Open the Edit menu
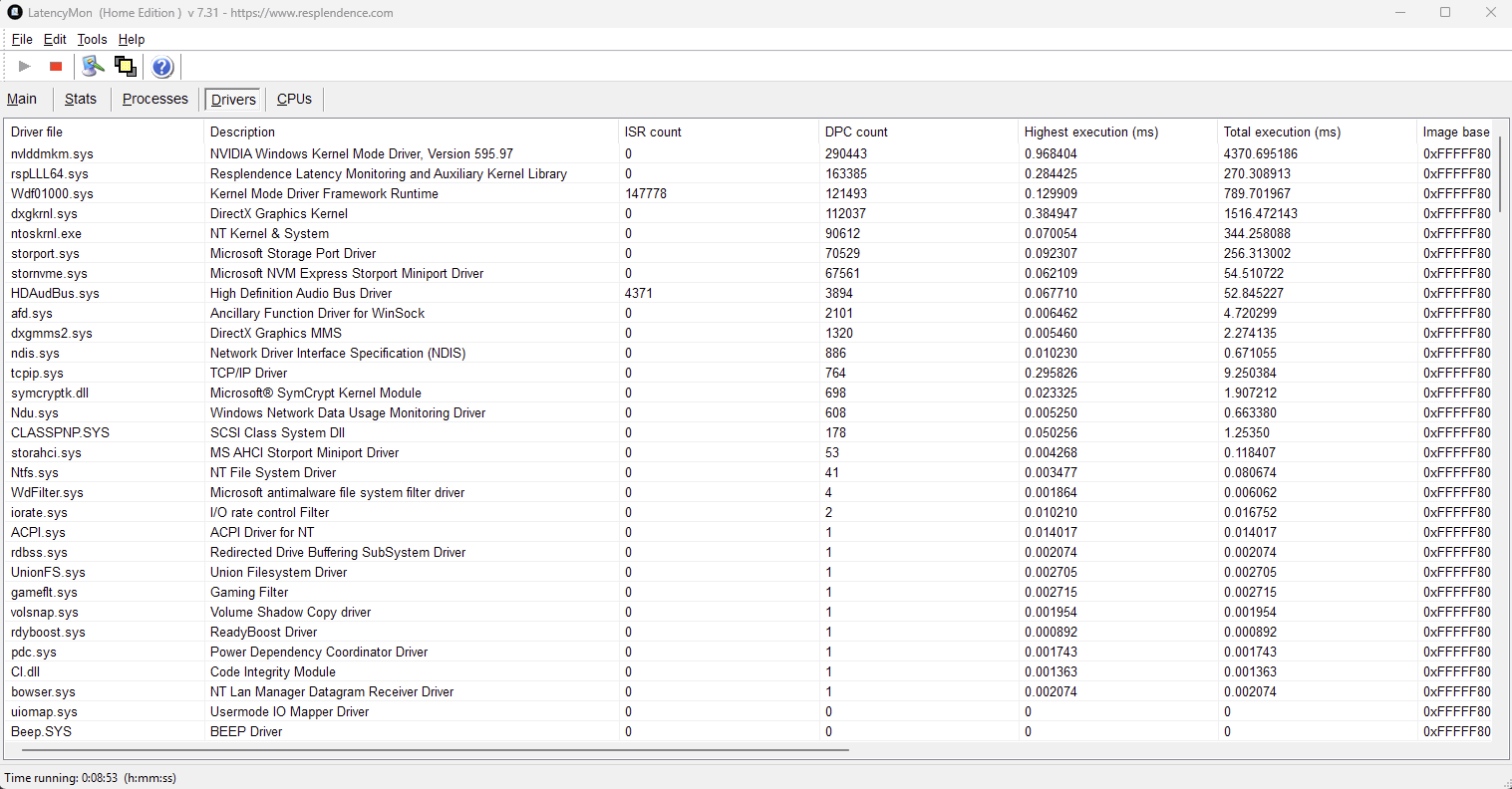 pos(55,40)
